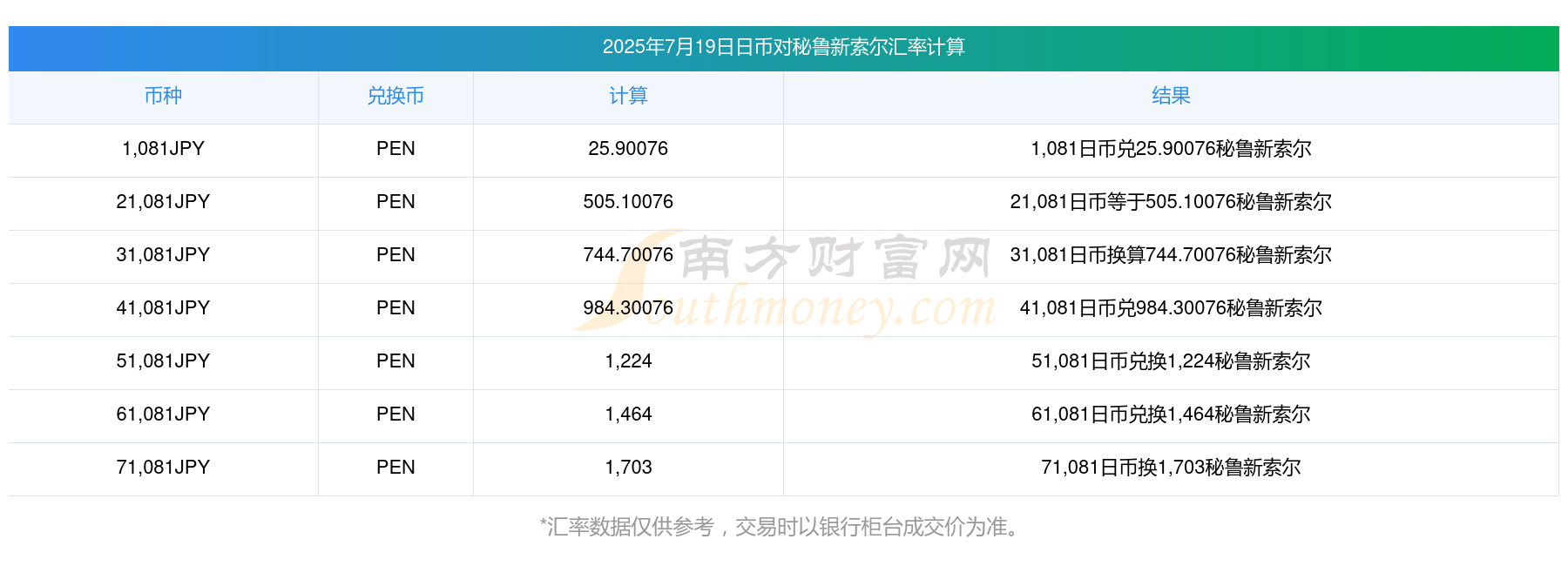Viewport: 1568px width, 566px height.
Task: Click result 61,081日币兑换1,464秘鲁新索尔
Action: pyautogui.click(x=1171, y=414)
